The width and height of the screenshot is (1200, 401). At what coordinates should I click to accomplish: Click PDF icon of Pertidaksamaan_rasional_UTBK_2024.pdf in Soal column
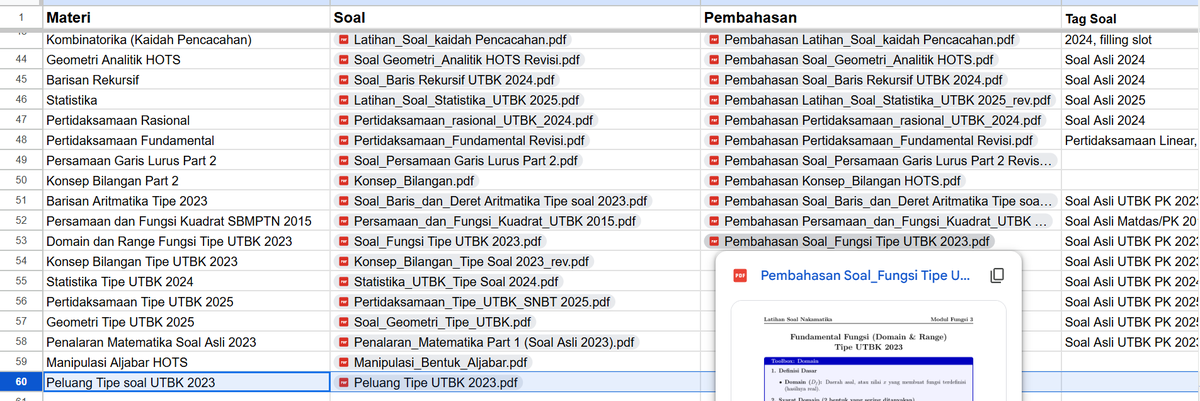tap(343, 121)
